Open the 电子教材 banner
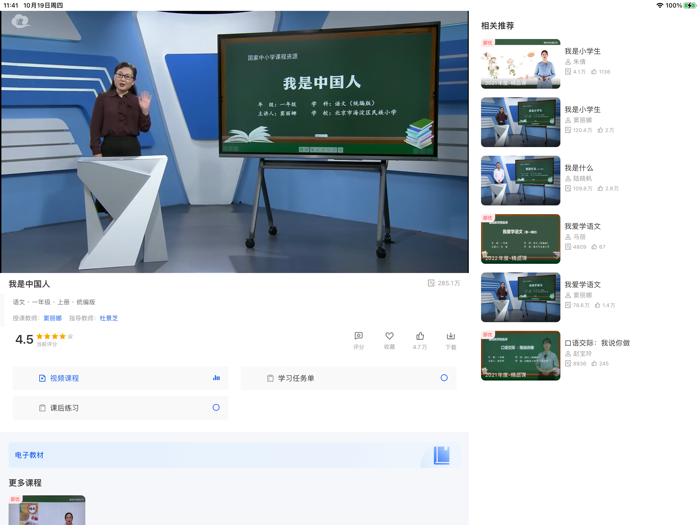Viewport: 700px width, 525px height. 235,455
